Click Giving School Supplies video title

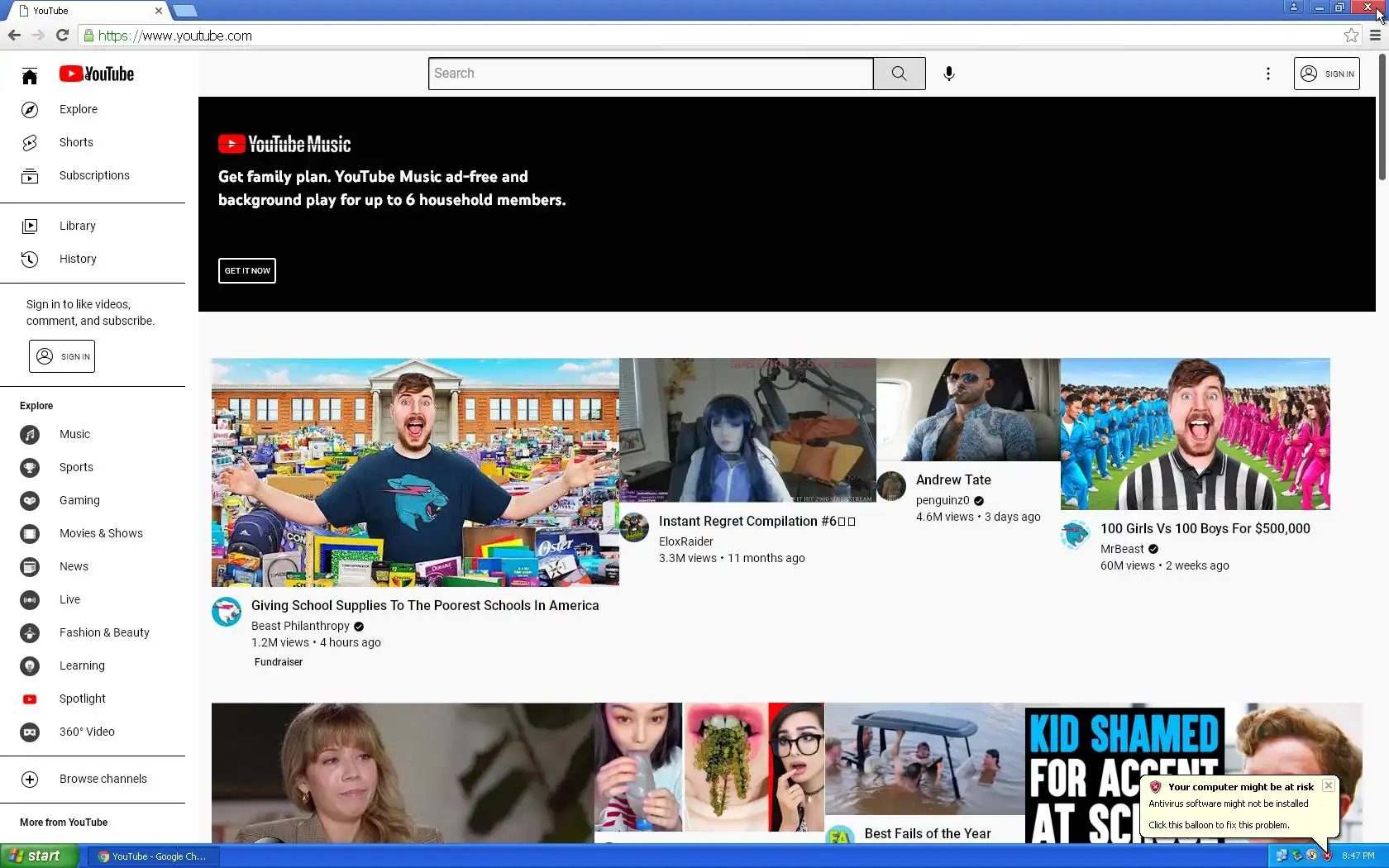click(x=425, y=605)
